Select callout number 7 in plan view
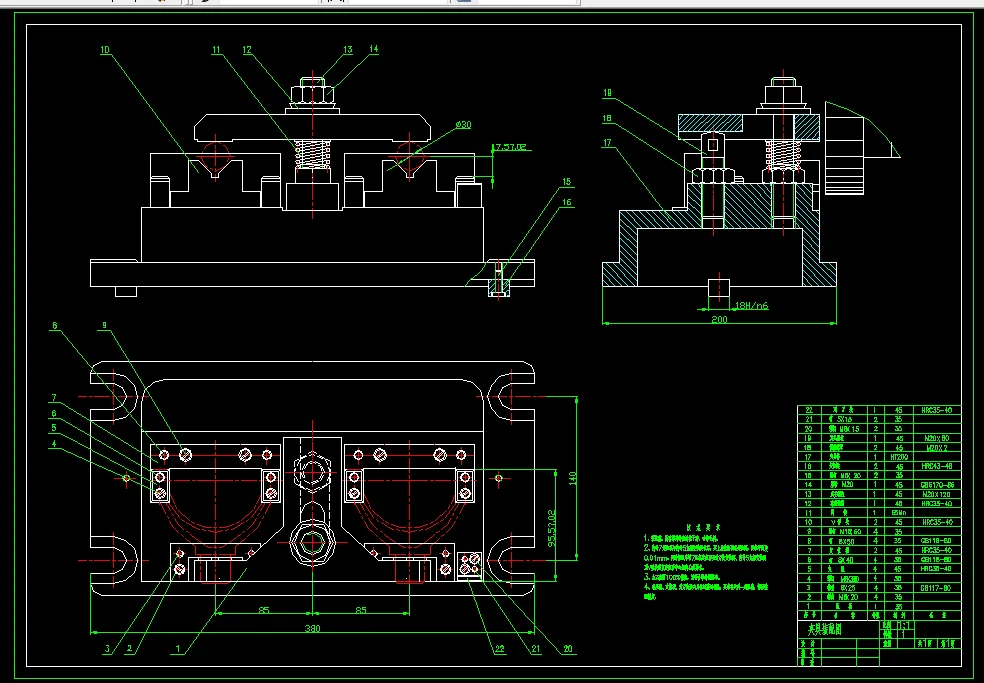Viewport: 984px width, 683px height. click(x=54, y=397)
